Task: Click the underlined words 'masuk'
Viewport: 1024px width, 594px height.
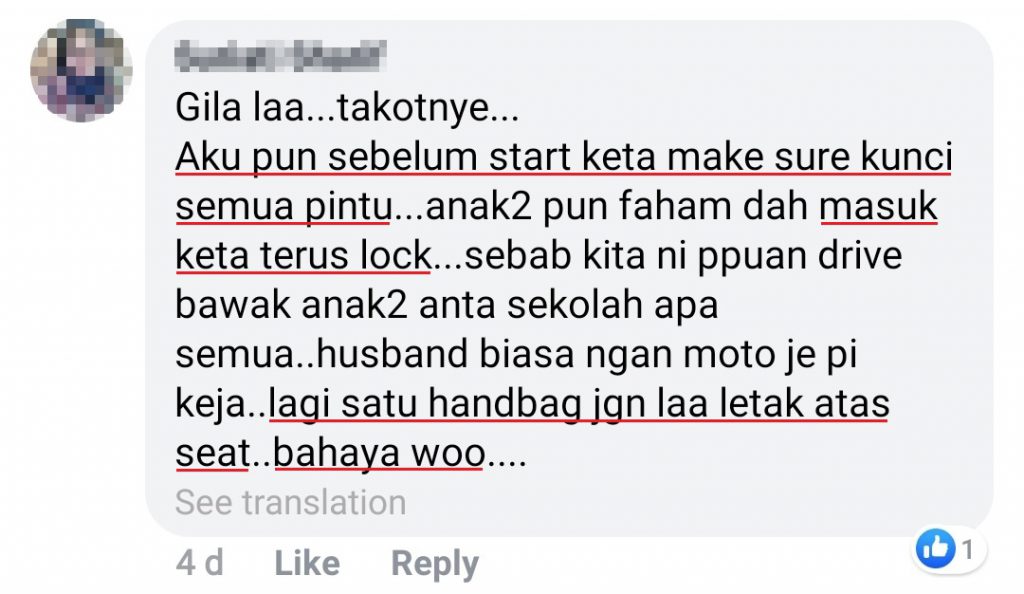Action: tap(878, 206)
